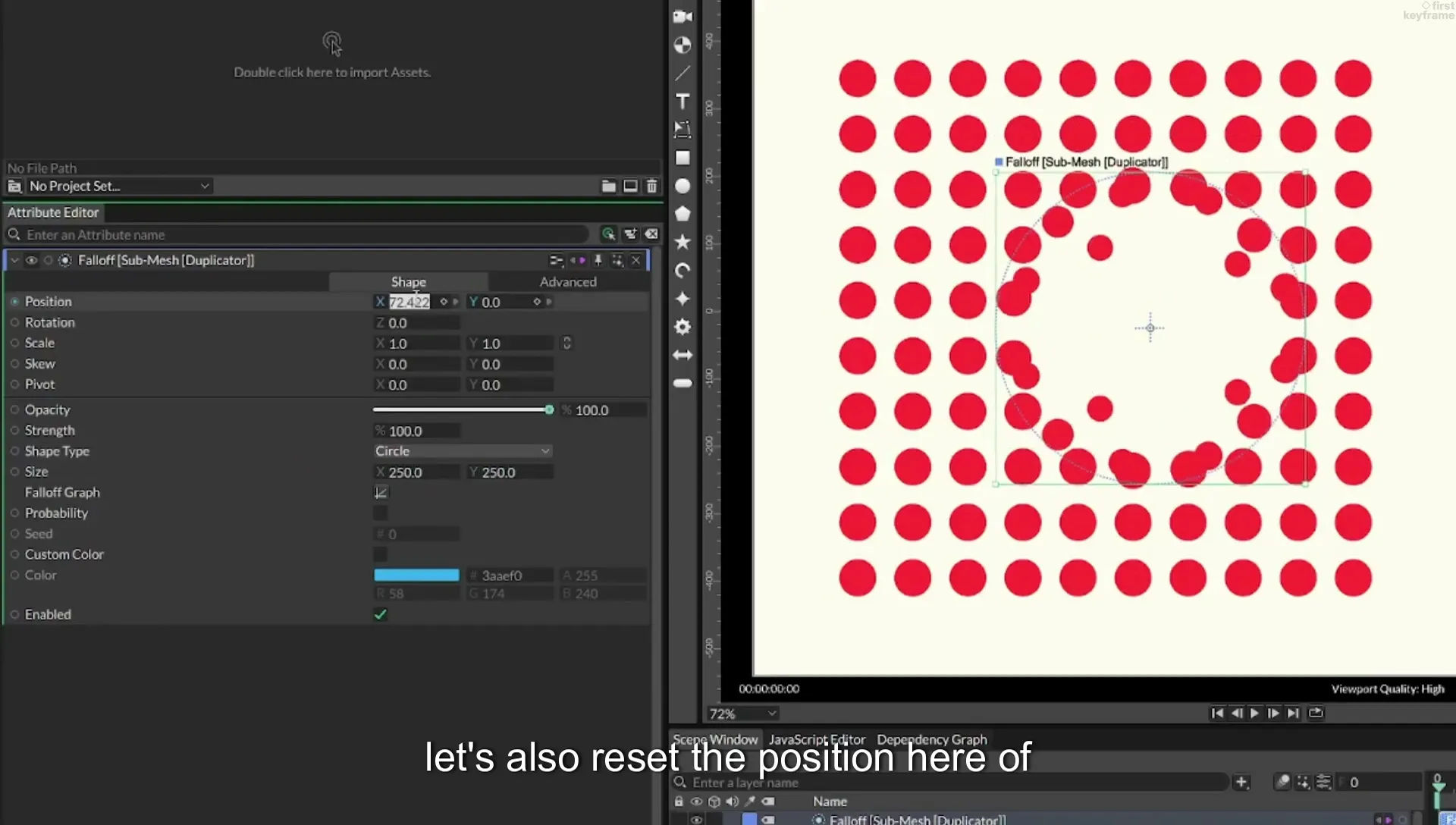The height and width of the screenshot is (825, 1456).
Task: Select the Polygon shape tool
Action: pyautogui.click(x=682, y=214)
